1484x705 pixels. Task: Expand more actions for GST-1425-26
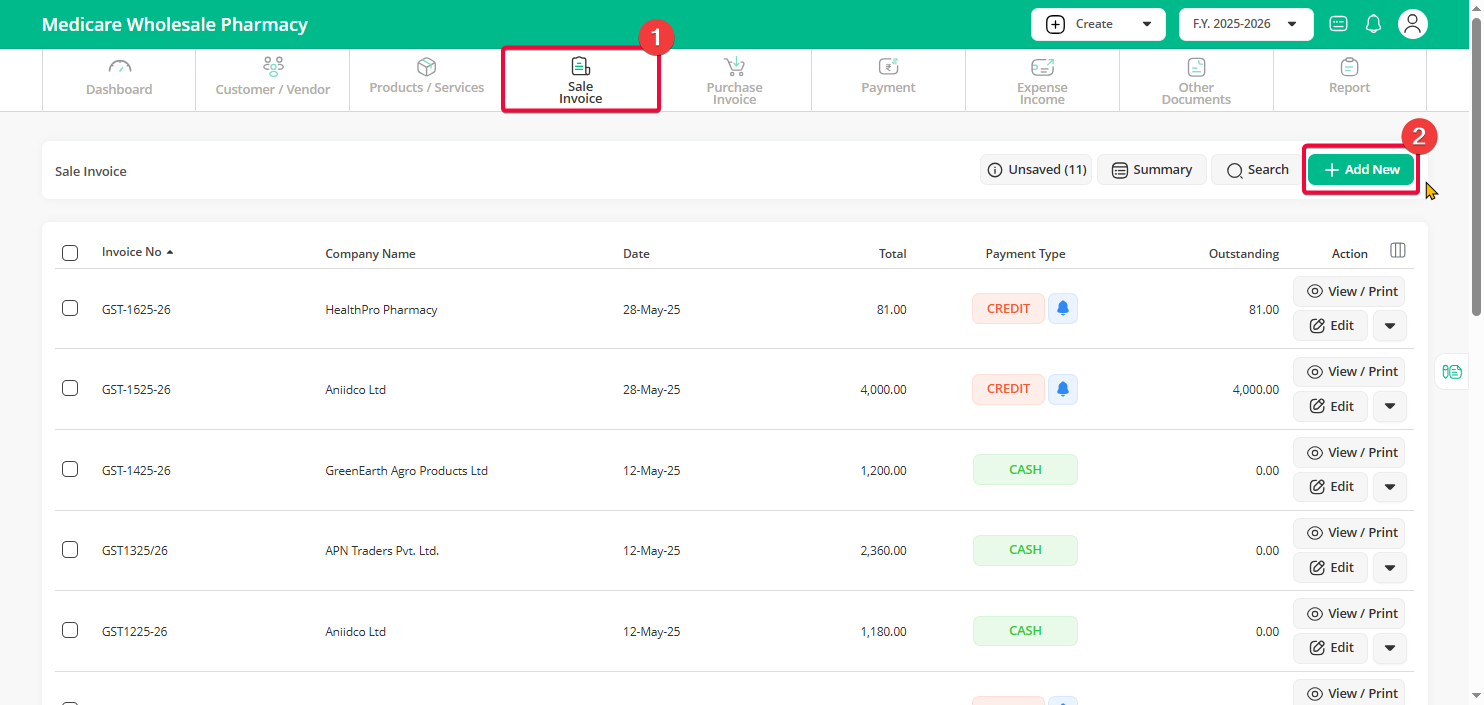coord(1390,487)
